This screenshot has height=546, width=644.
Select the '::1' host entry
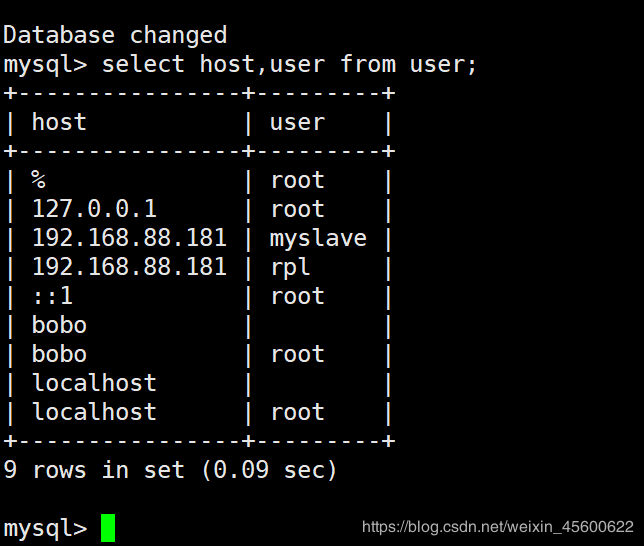coord(53,296)
